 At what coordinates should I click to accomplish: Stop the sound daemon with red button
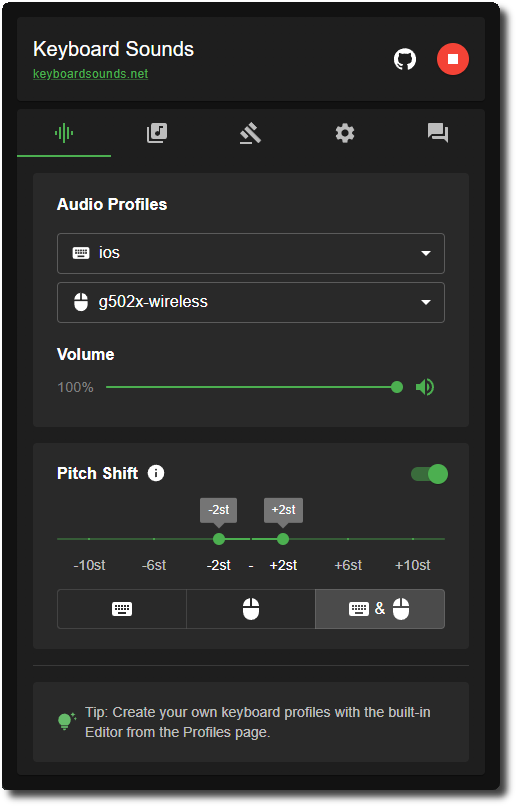(453, 59)
